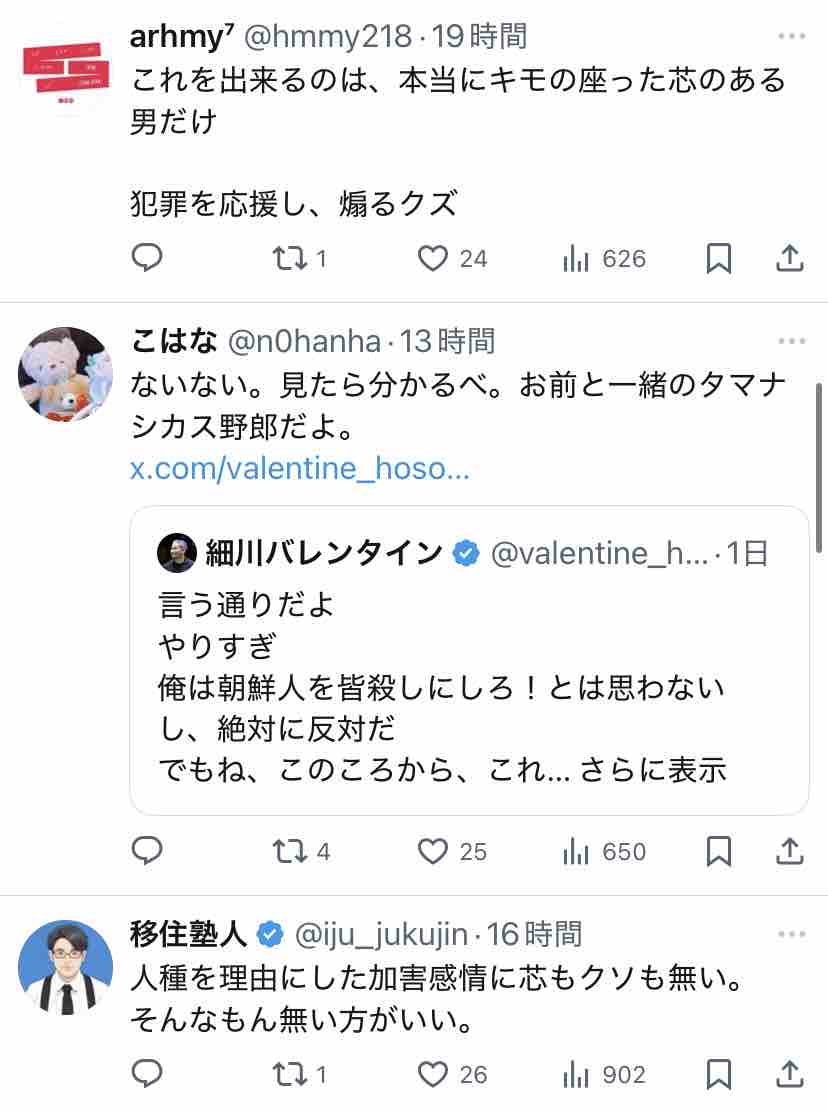The image size is (828, 1113).
Task: View analytics showing 650 views
Action: [x=604, y=851]
